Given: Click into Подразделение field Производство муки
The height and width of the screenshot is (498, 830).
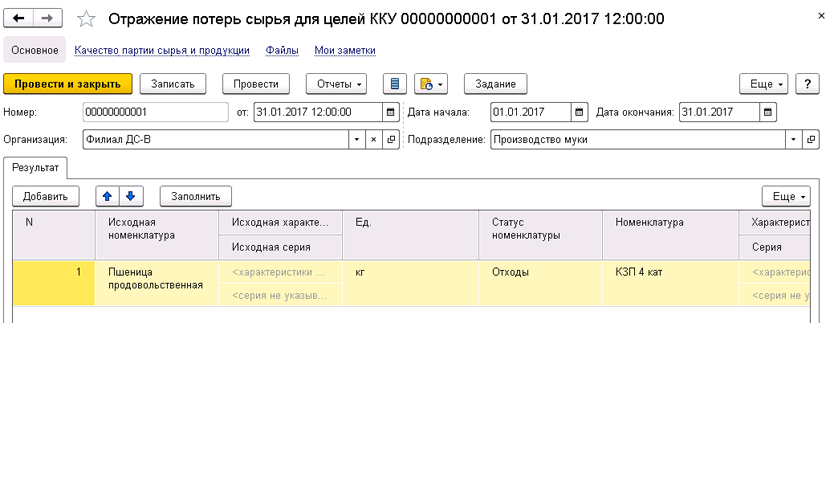Looking at the screenshot, I should coord(637,140).
